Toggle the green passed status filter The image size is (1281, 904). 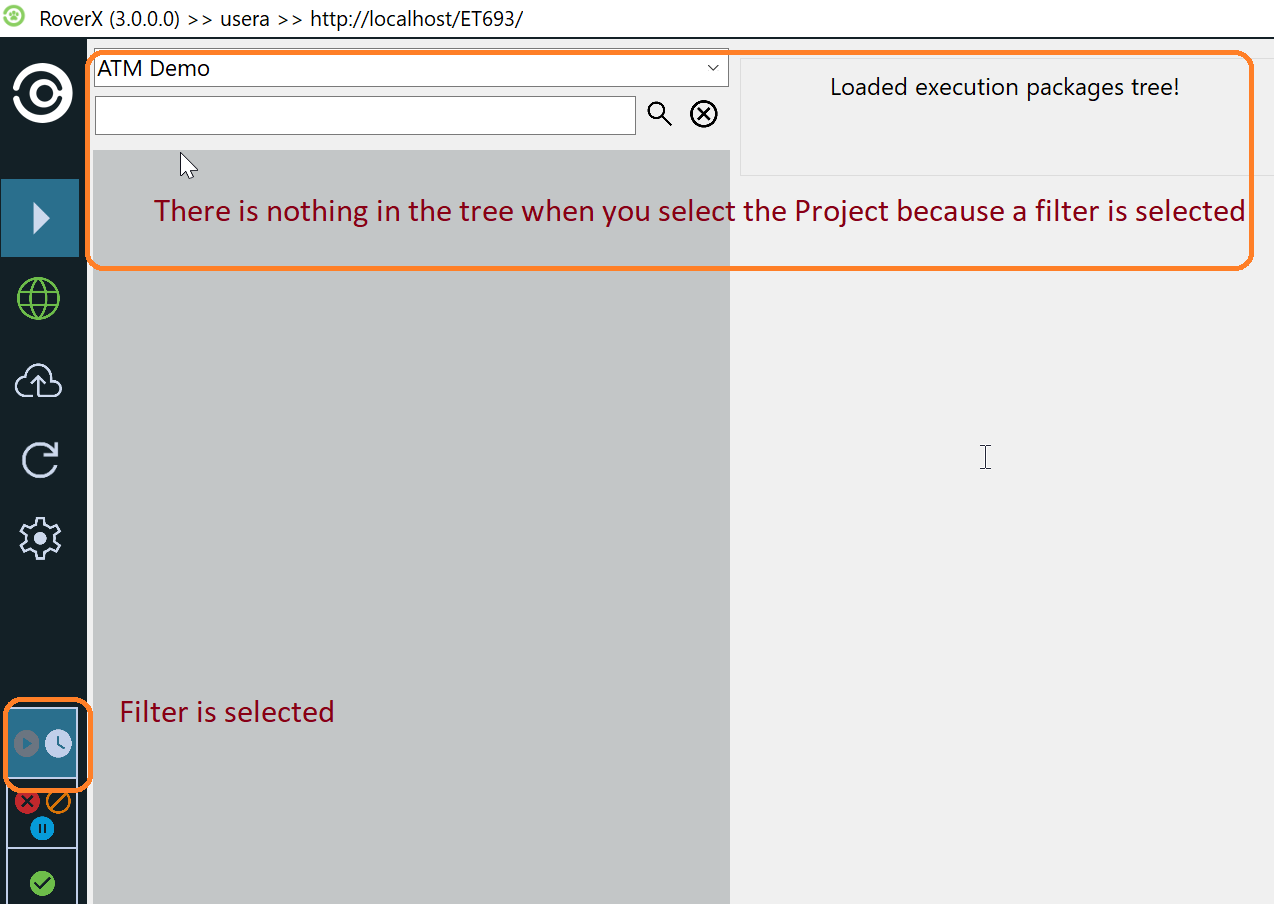tap(42, 883)
